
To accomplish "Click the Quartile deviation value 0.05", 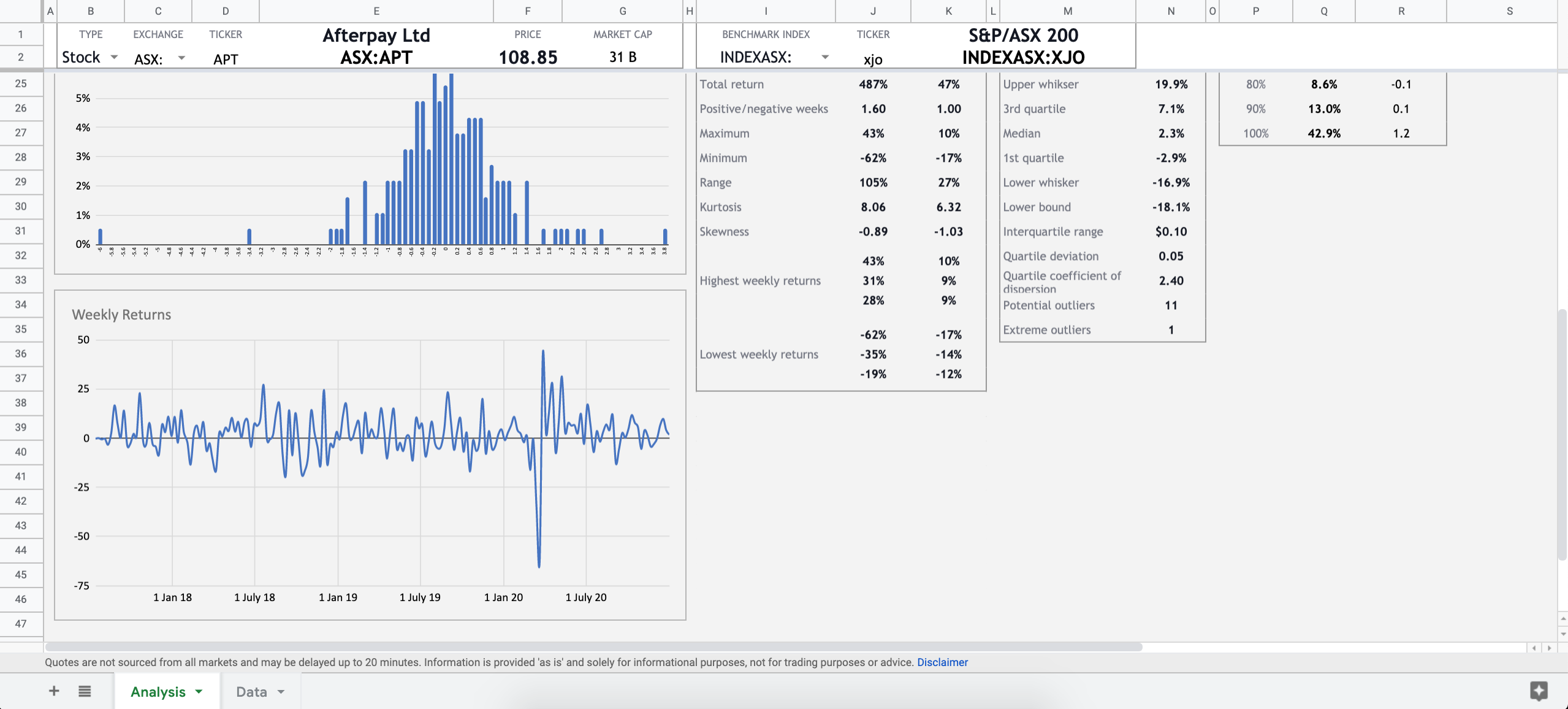I will (x=1171, y=256).
